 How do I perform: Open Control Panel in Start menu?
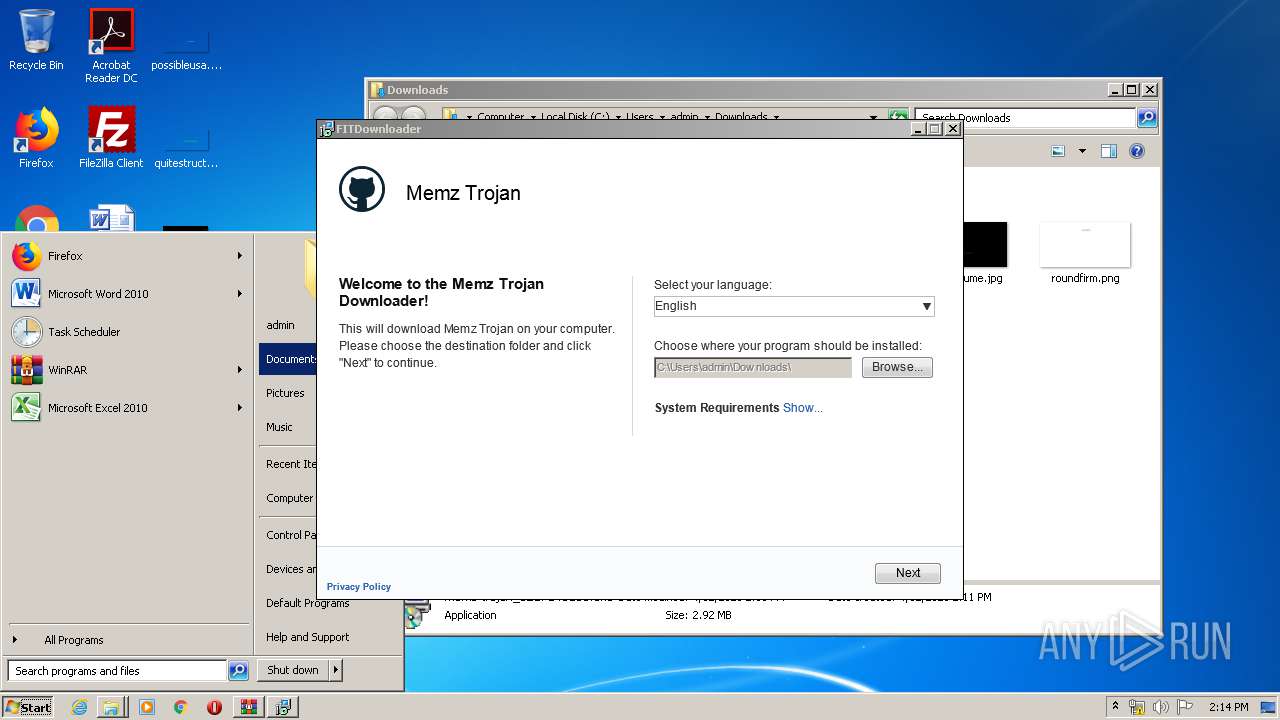tap(289, 535)
